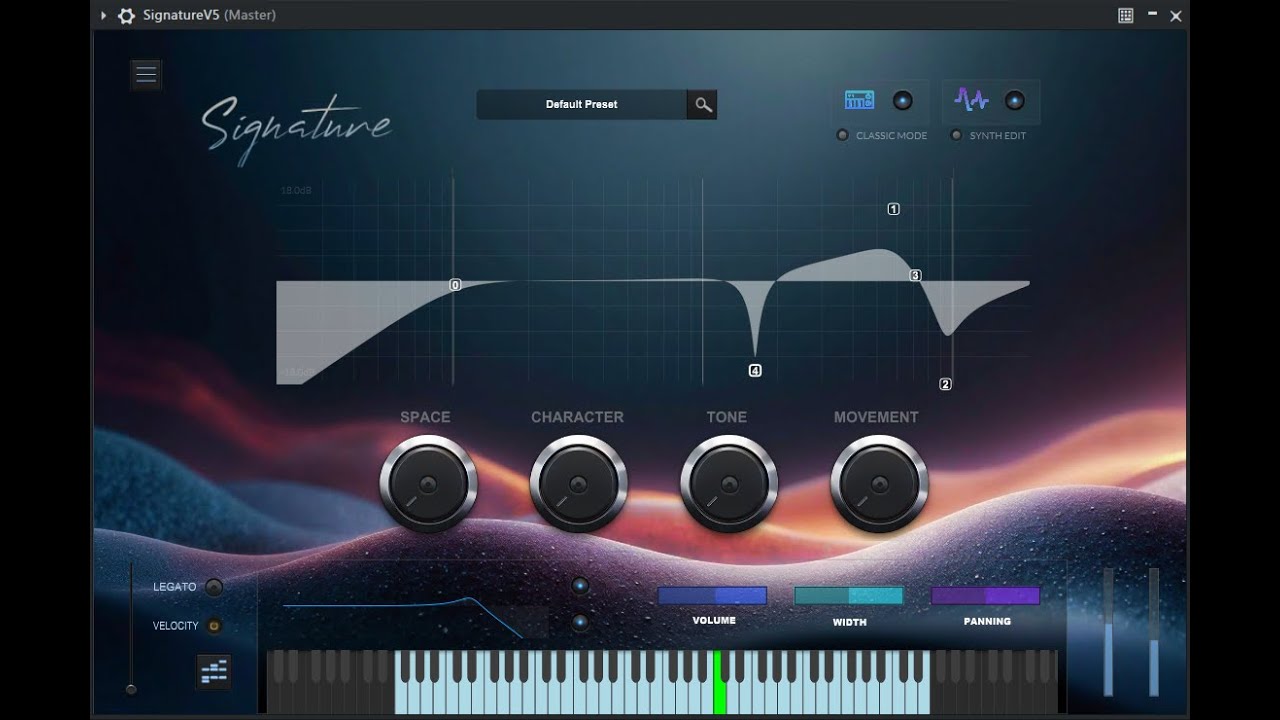Screen dimensions: 1280x720
Task: Click the mixer bars icon below VELOCITY
Action: [x=214, y=672]
